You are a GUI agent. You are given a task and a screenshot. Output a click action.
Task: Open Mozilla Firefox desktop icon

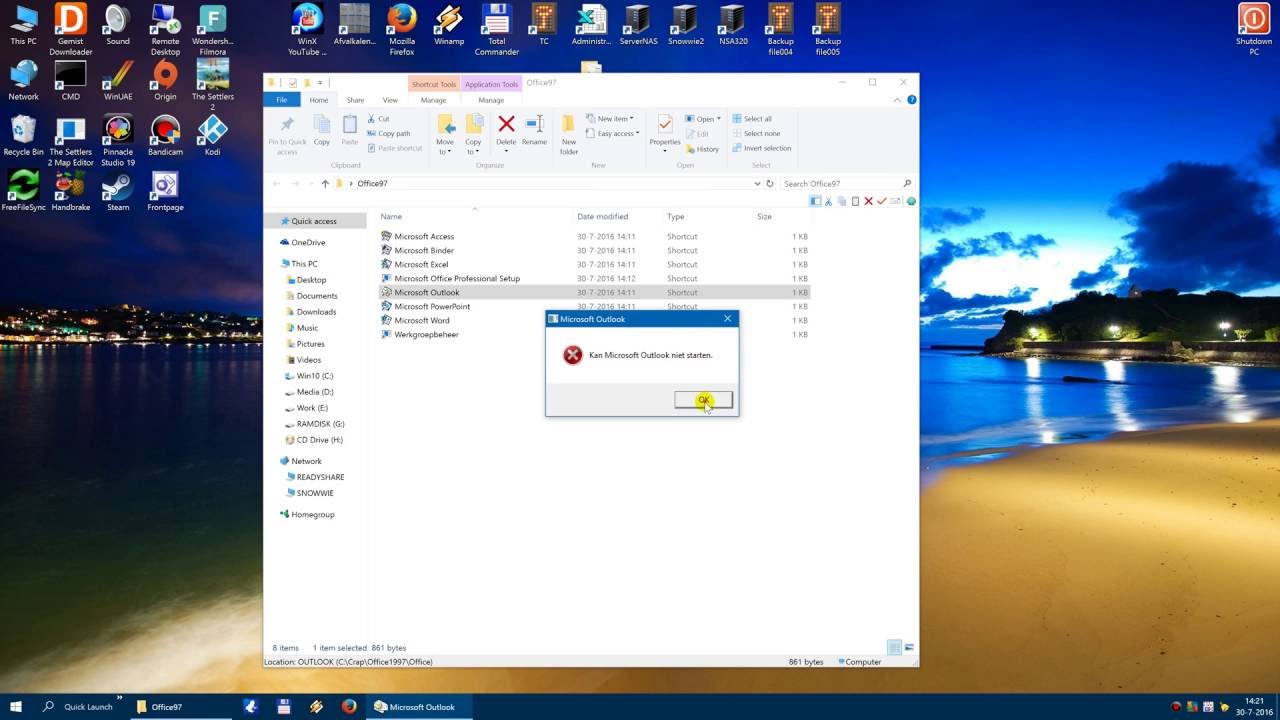click(x=401, y=30)
